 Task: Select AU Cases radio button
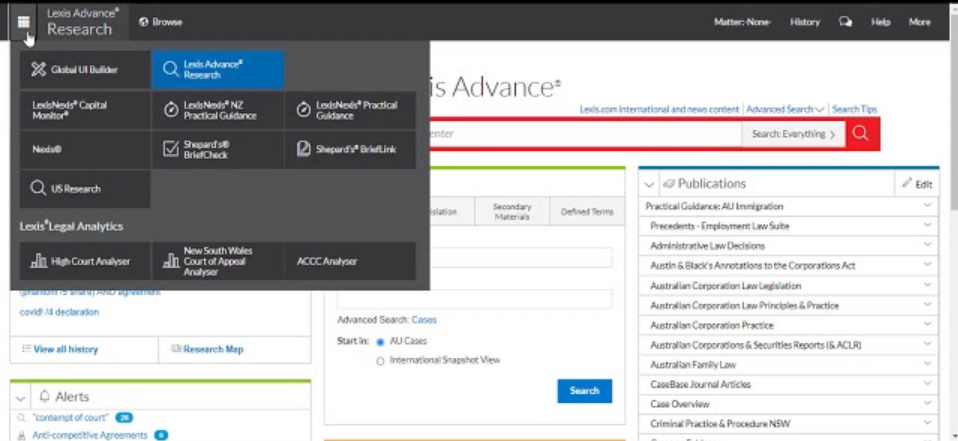380,342
